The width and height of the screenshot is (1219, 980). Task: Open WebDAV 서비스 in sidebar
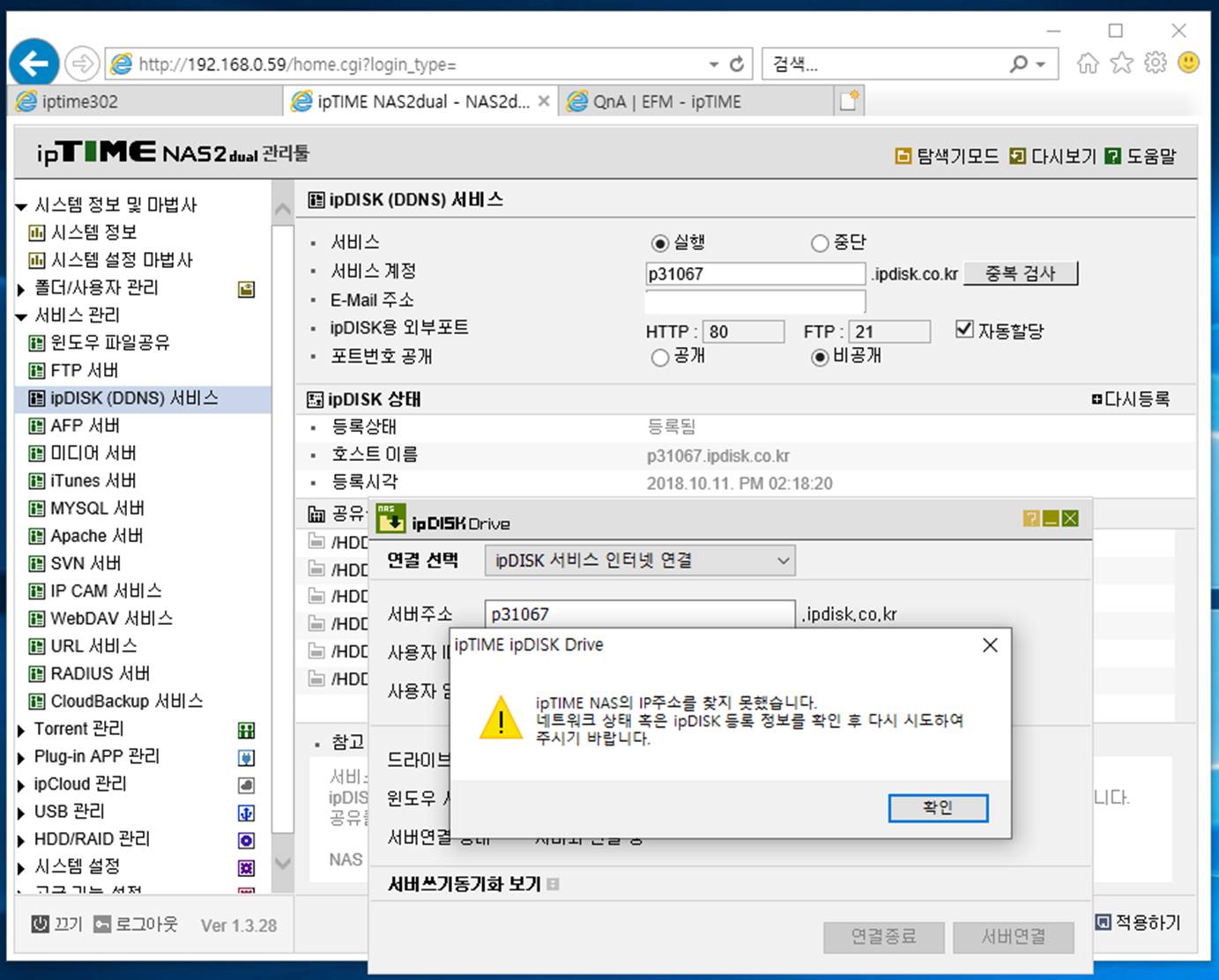(112, 619)
